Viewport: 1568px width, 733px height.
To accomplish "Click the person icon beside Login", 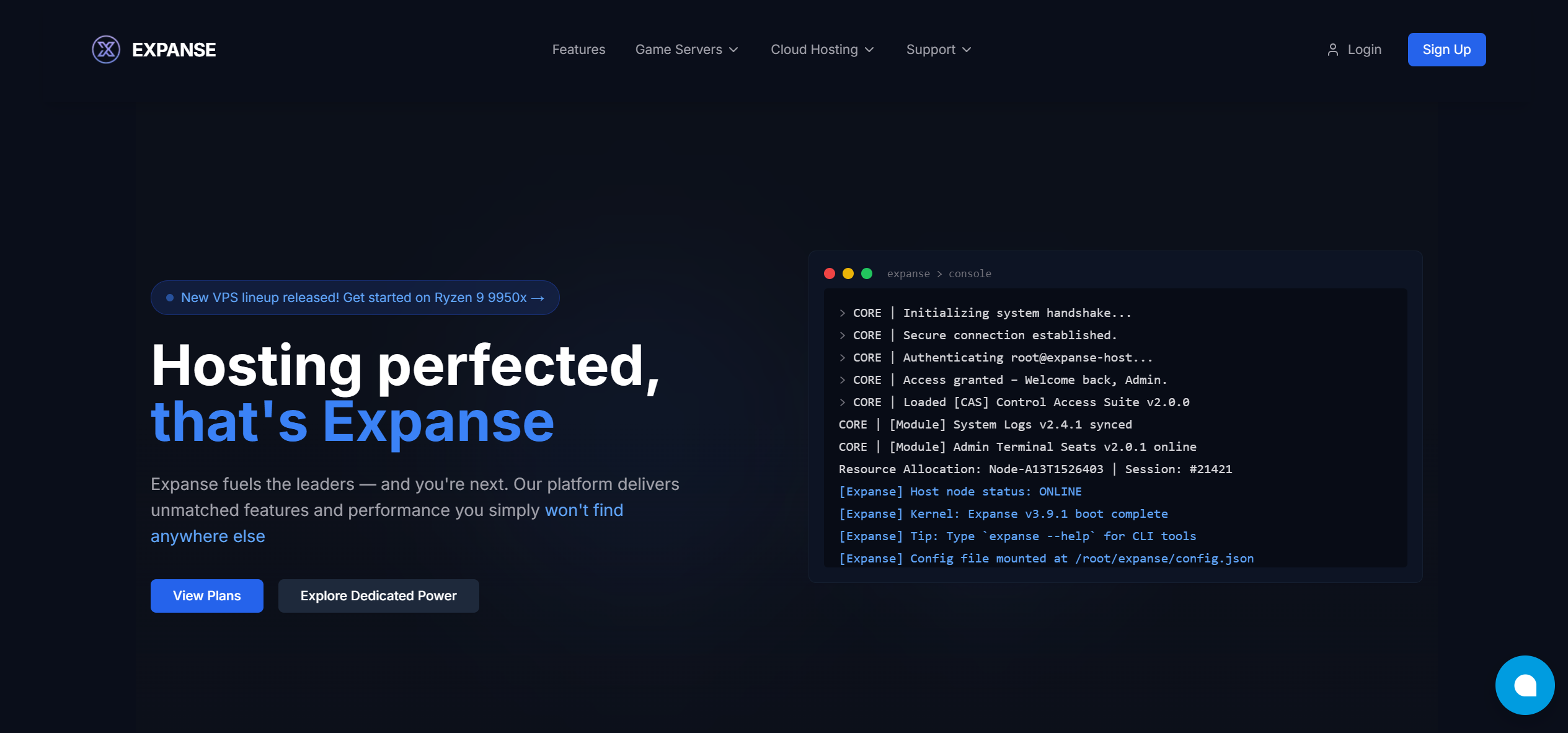I will 1334,50.
